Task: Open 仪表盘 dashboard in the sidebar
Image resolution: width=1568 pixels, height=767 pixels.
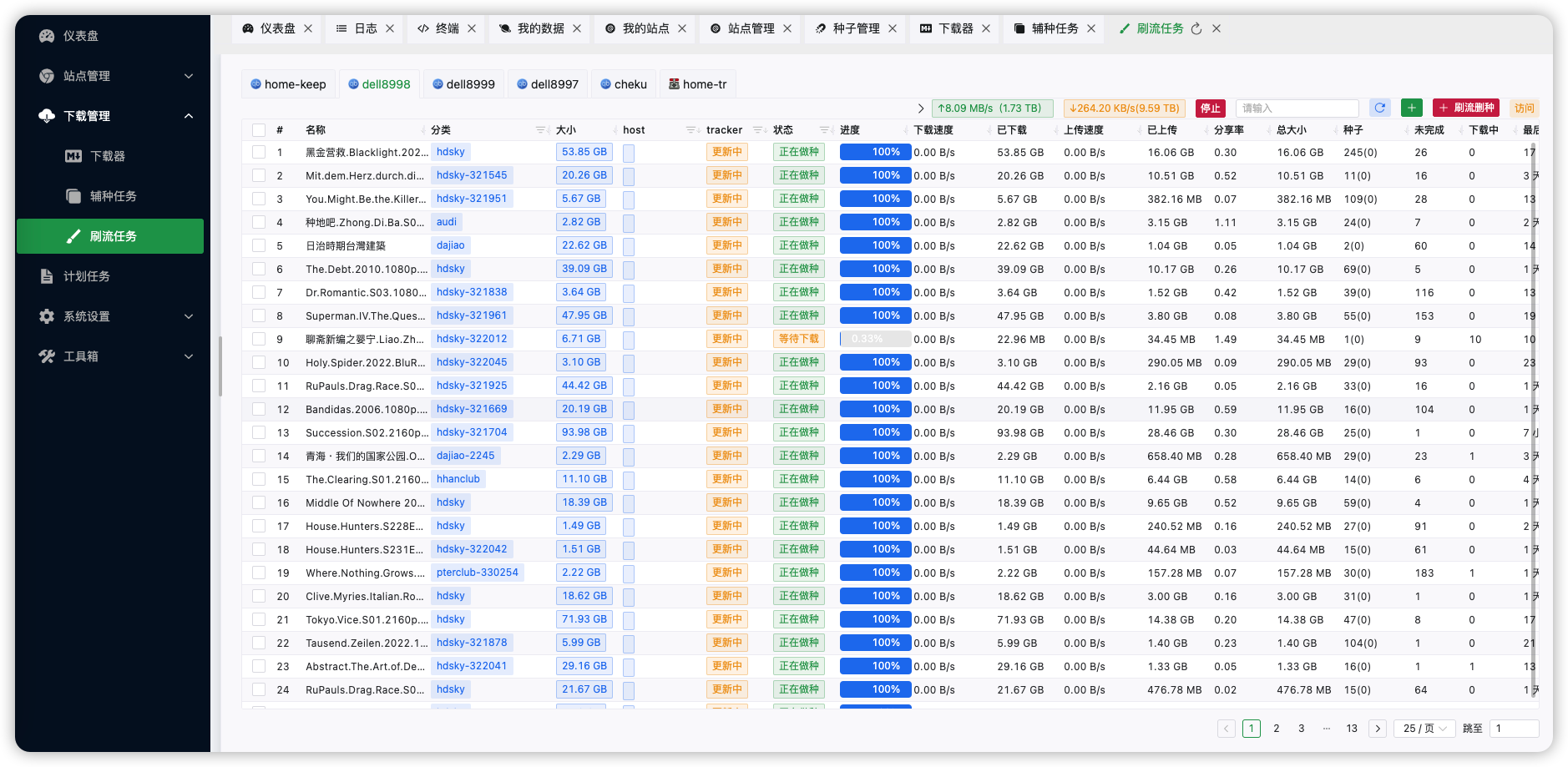Action: 81,36
